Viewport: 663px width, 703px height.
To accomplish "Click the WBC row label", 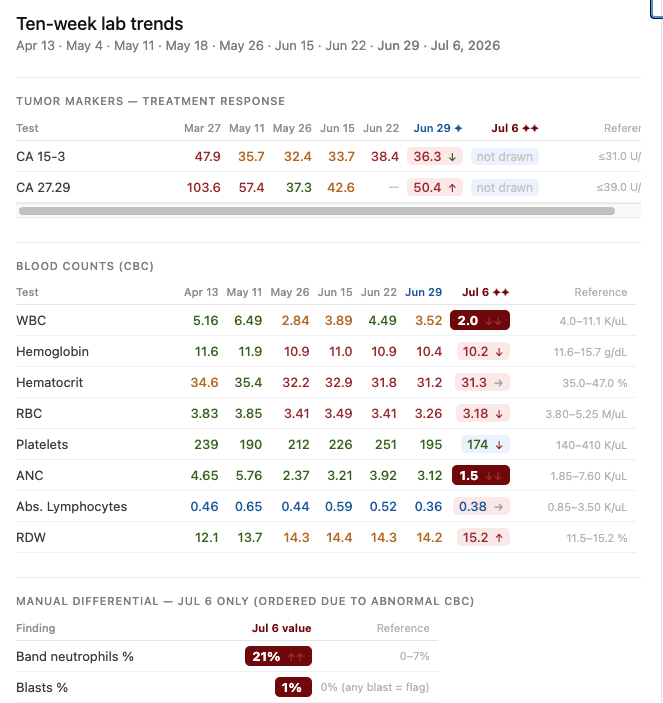I will point(31,321).
